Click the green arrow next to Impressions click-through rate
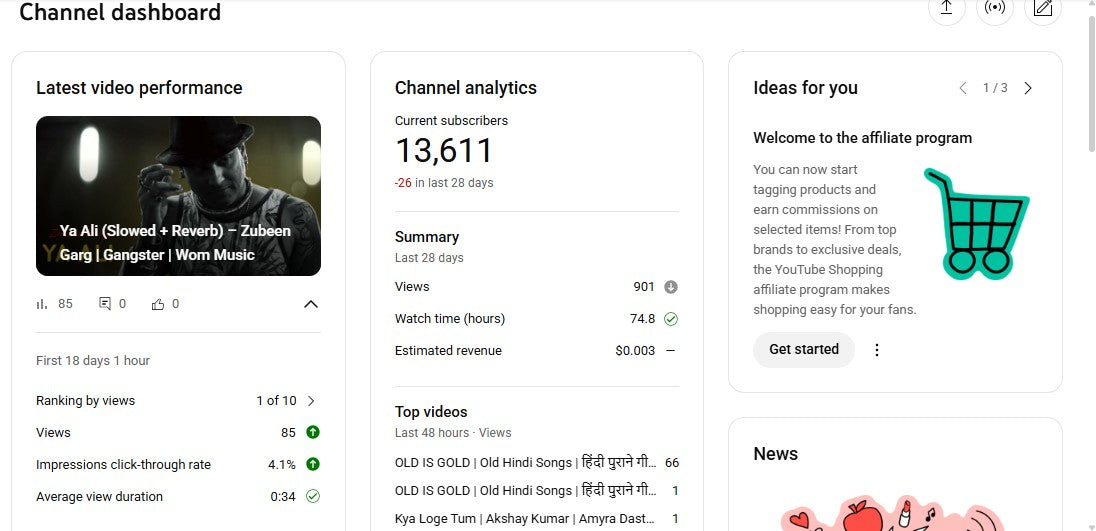Screen dimensions: 1096x531 click(x=313, y=464)
